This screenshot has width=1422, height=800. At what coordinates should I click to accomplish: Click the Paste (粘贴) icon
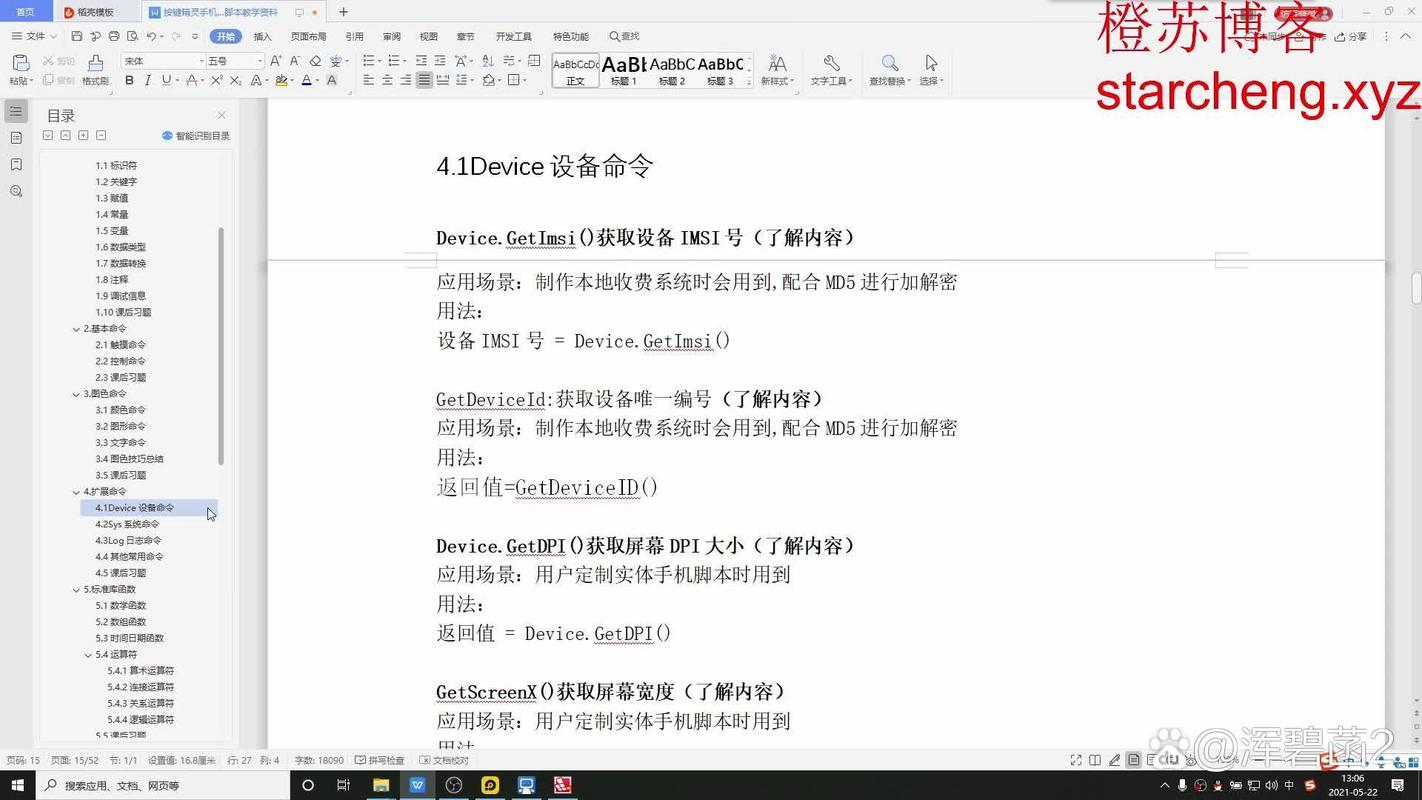[20, 63]
